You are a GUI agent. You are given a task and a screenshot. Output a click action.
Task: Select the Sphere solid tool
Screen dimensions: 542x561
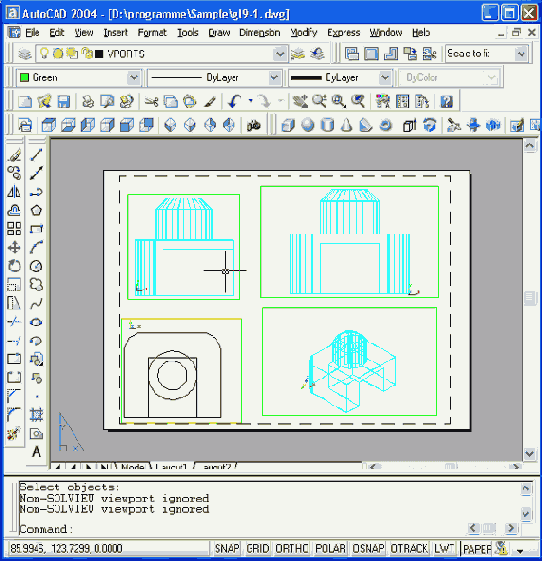[308, 125]
